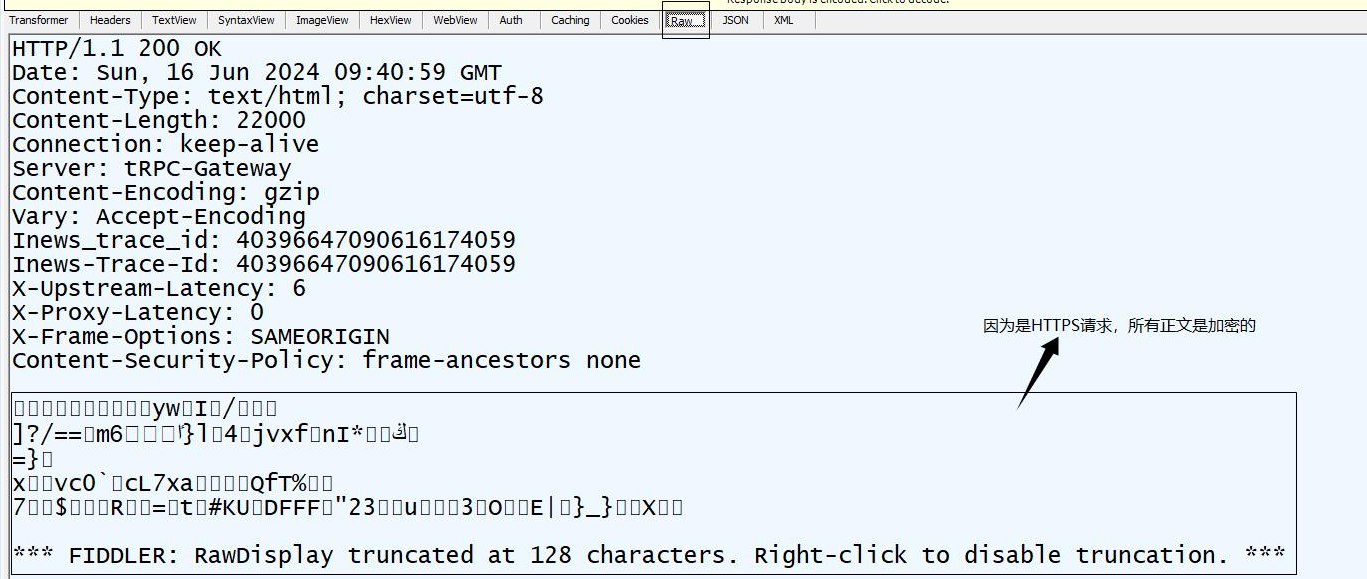Select the Raw tab
The height and width of the screenshot is (579, 1367).
click(686, 20)
